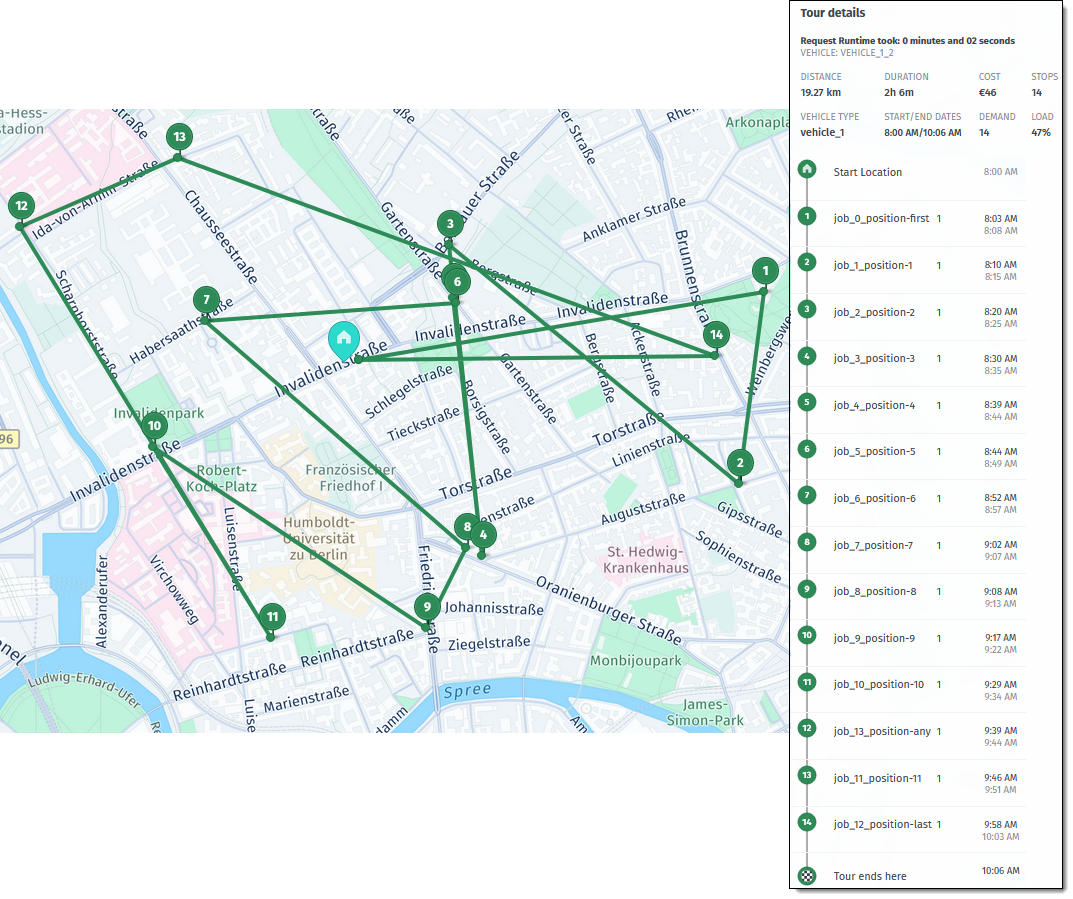Select marker 2 near Gipsstraße
Viewport: 1073px width, 899px height.
pos(740,463)
